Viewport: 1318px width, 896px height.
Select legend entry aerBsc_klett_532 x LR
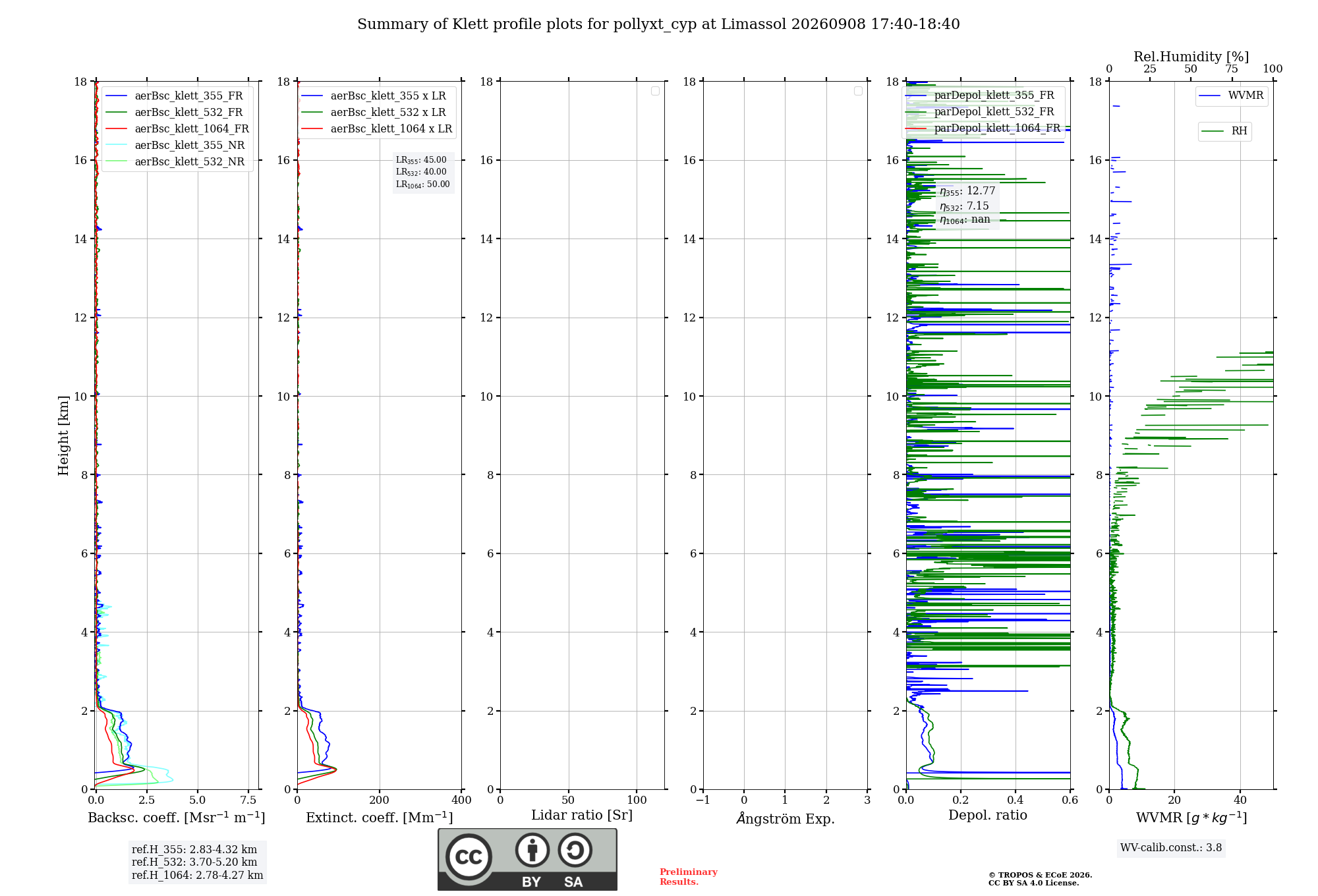pyautogui.click(x=374, y=113)
